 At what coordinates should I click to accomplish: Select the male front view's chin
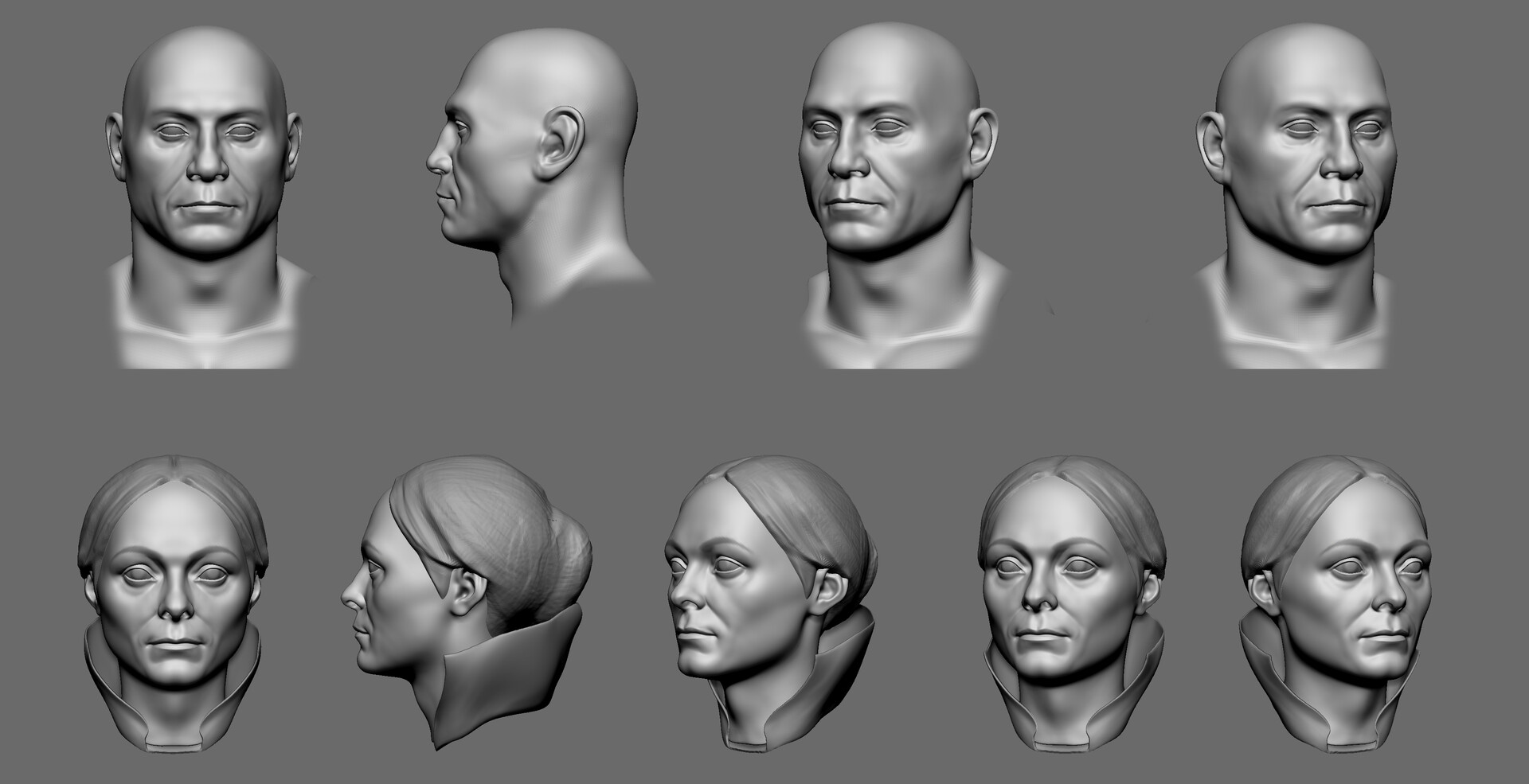(209, 235)
